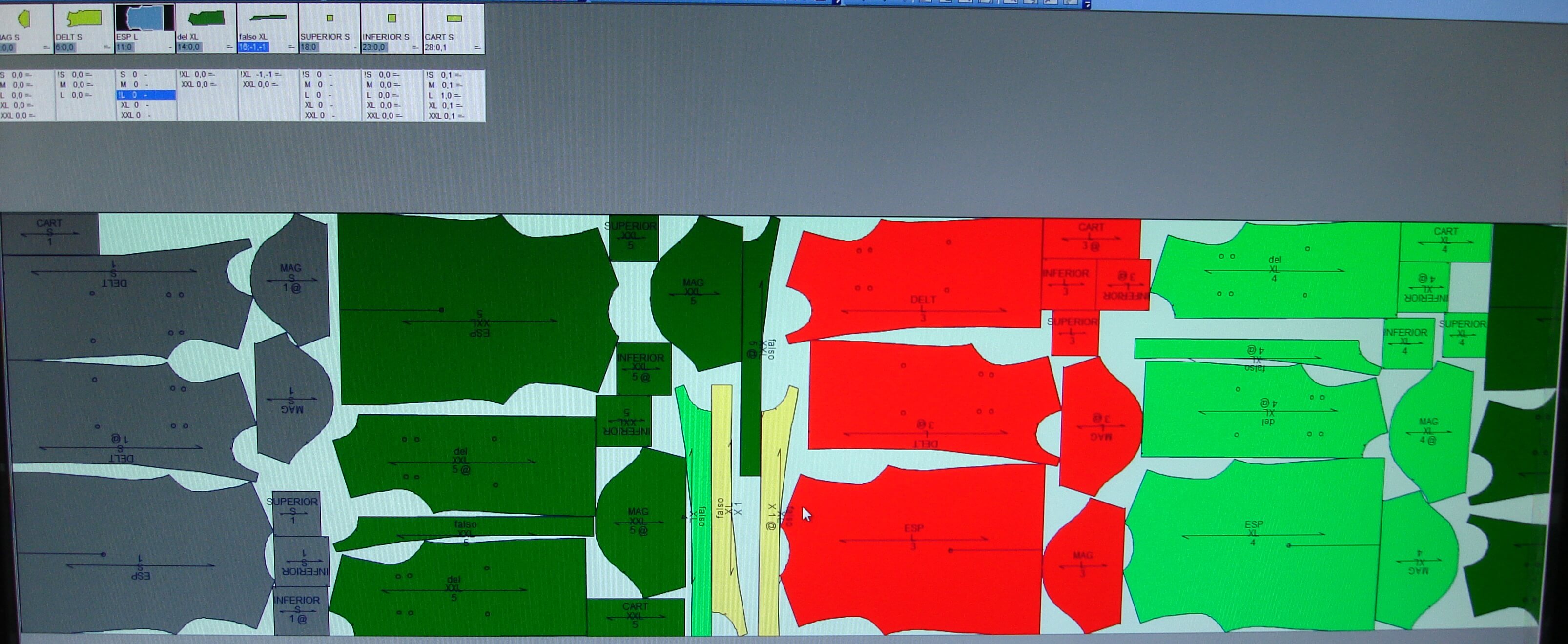Image resolution: width=1568 pixels, height=644 pixels.
Task: Select the INFERIOR S piece icon
Action: [392, 18]
